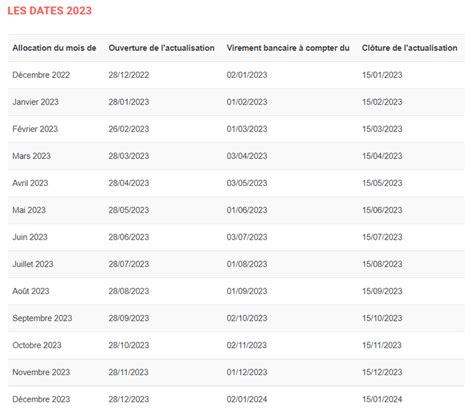Click the 'LES DATES 2023' heading
Screen dimensions: 474x417
pos(49,11)
